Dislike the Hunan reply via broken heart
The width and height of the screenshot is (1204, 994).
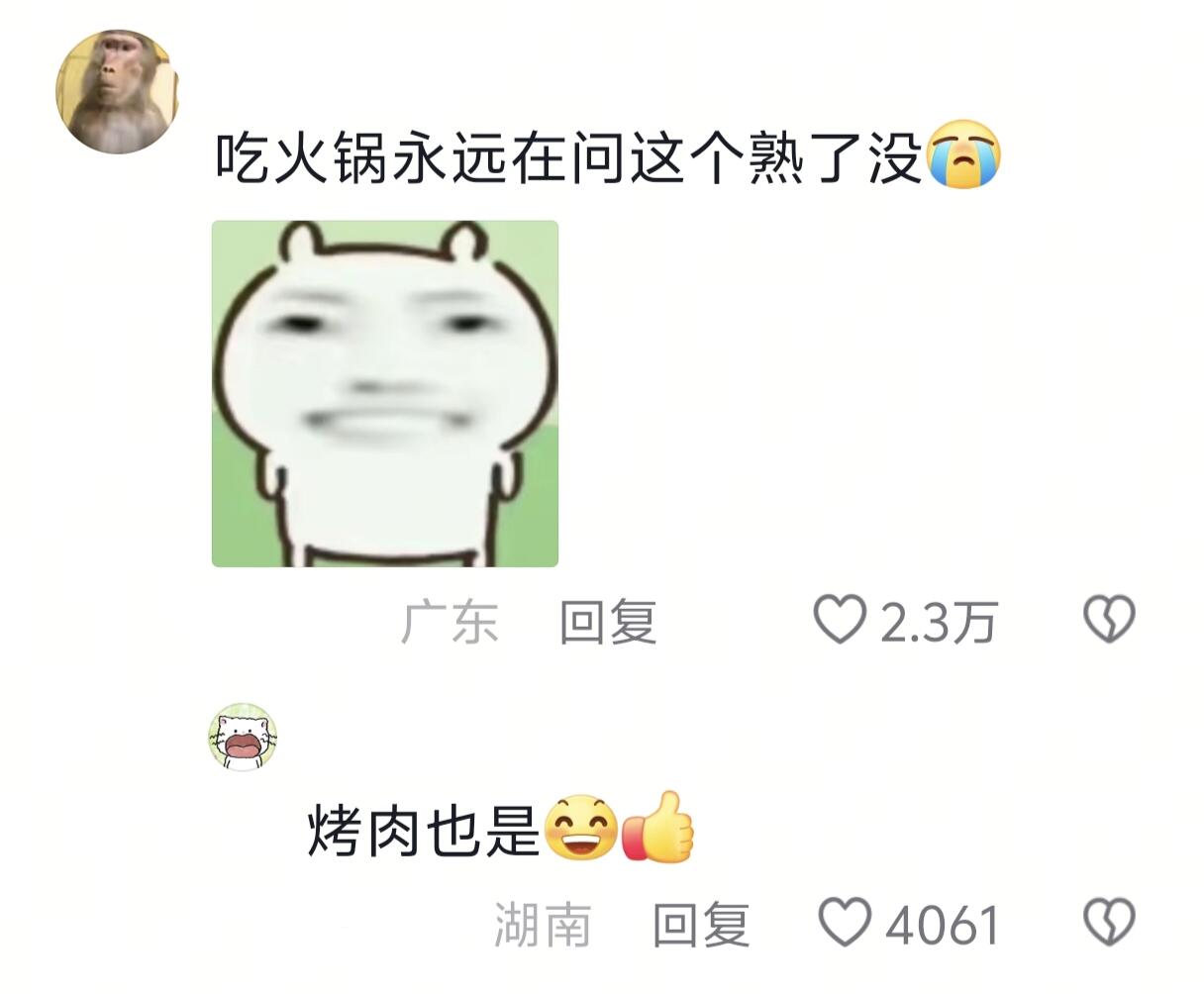pos(1109,922)
